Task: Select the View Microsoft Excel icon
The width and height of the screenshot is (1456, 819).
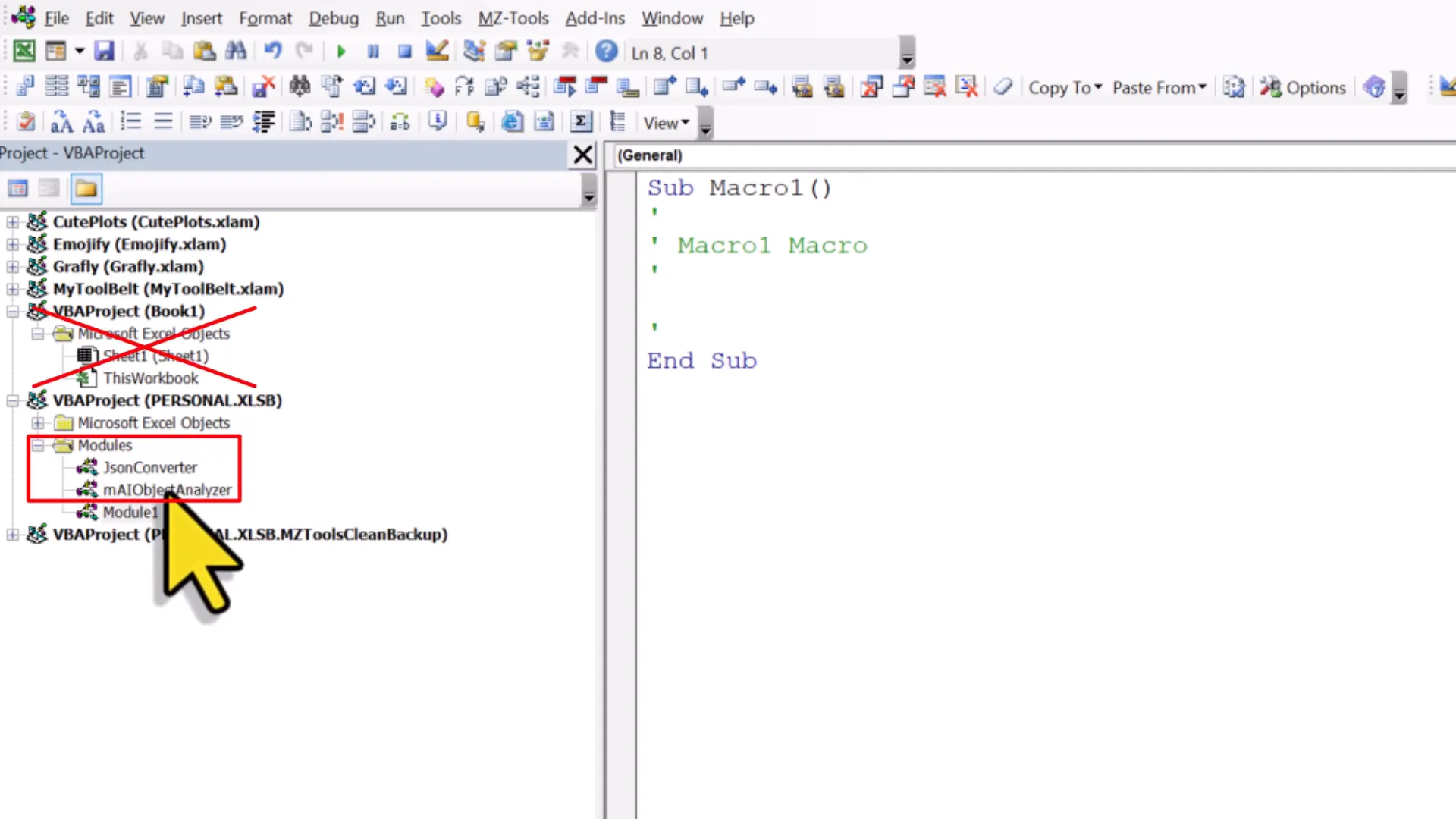Action: 24,51
